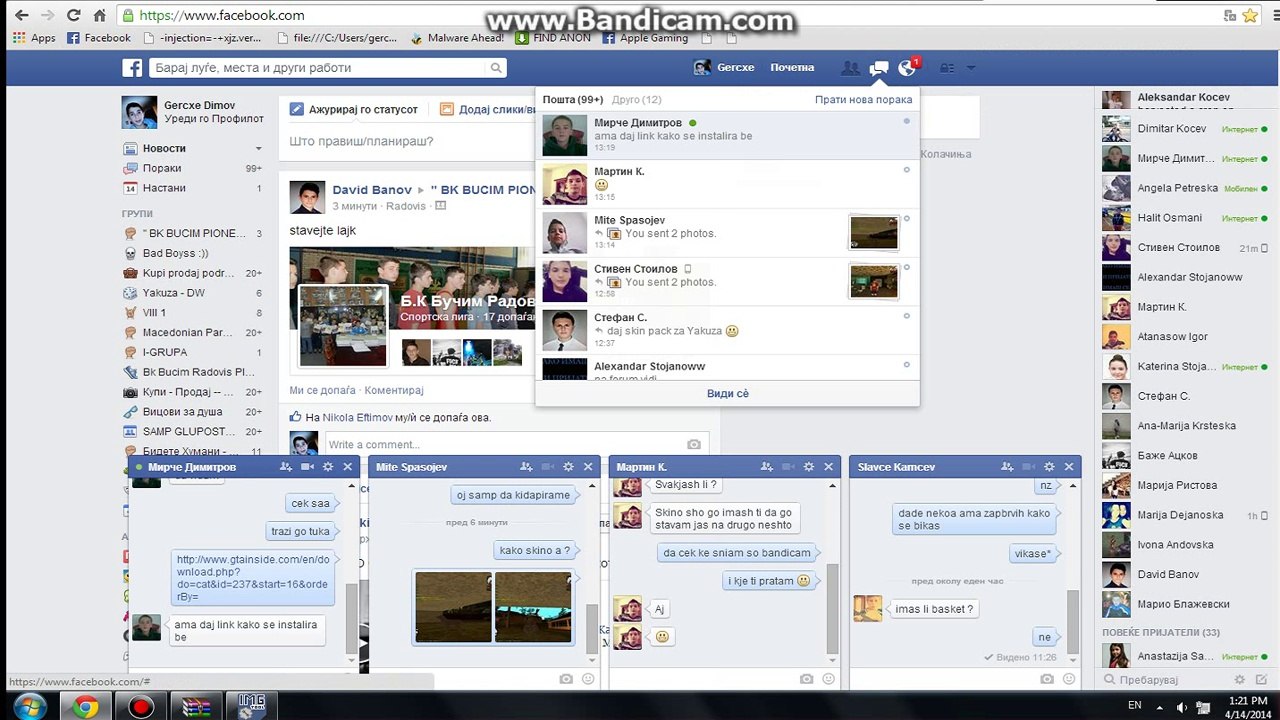1280x720 pixels.
Task: Open the privacy shortcuts lock icon
Action: 946,68
